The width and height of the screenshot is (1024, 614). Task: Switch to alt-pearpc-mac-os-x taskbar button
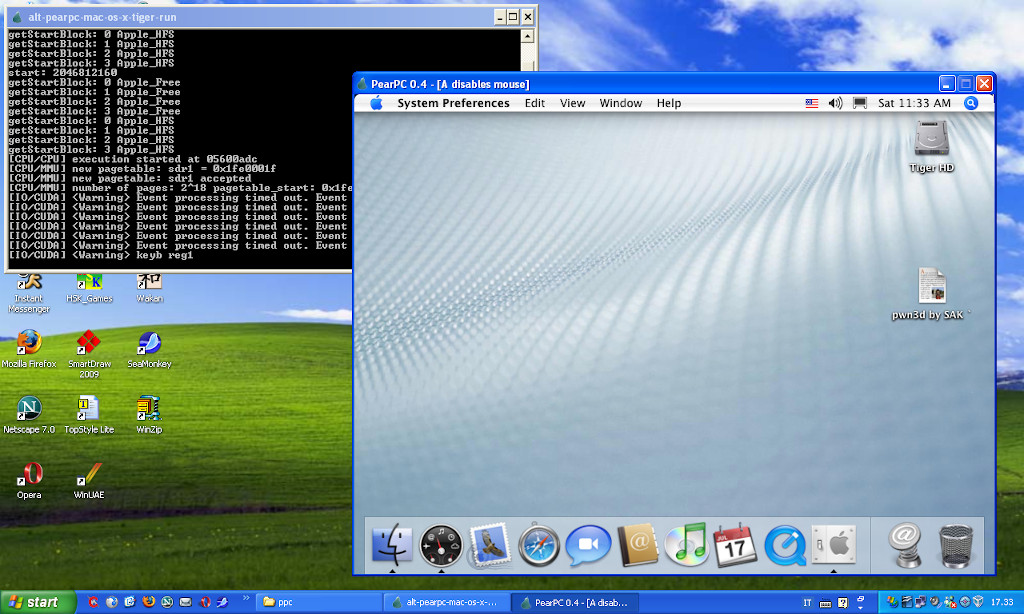(x=447, y=602)
